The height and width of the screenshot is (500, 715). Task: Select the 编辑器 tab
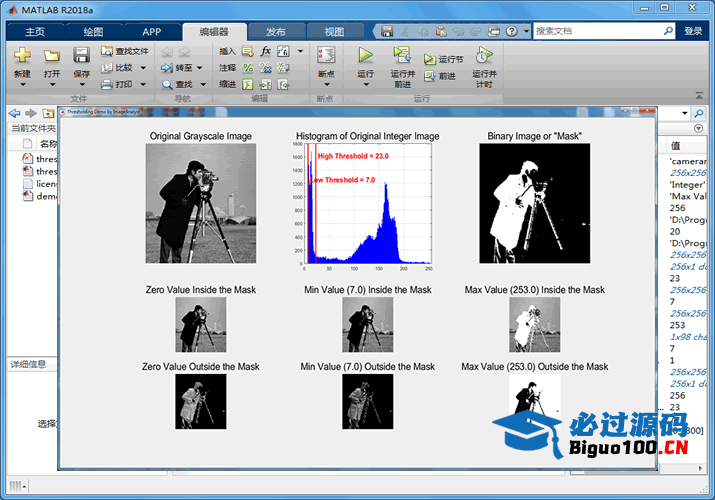pos(214,31)
